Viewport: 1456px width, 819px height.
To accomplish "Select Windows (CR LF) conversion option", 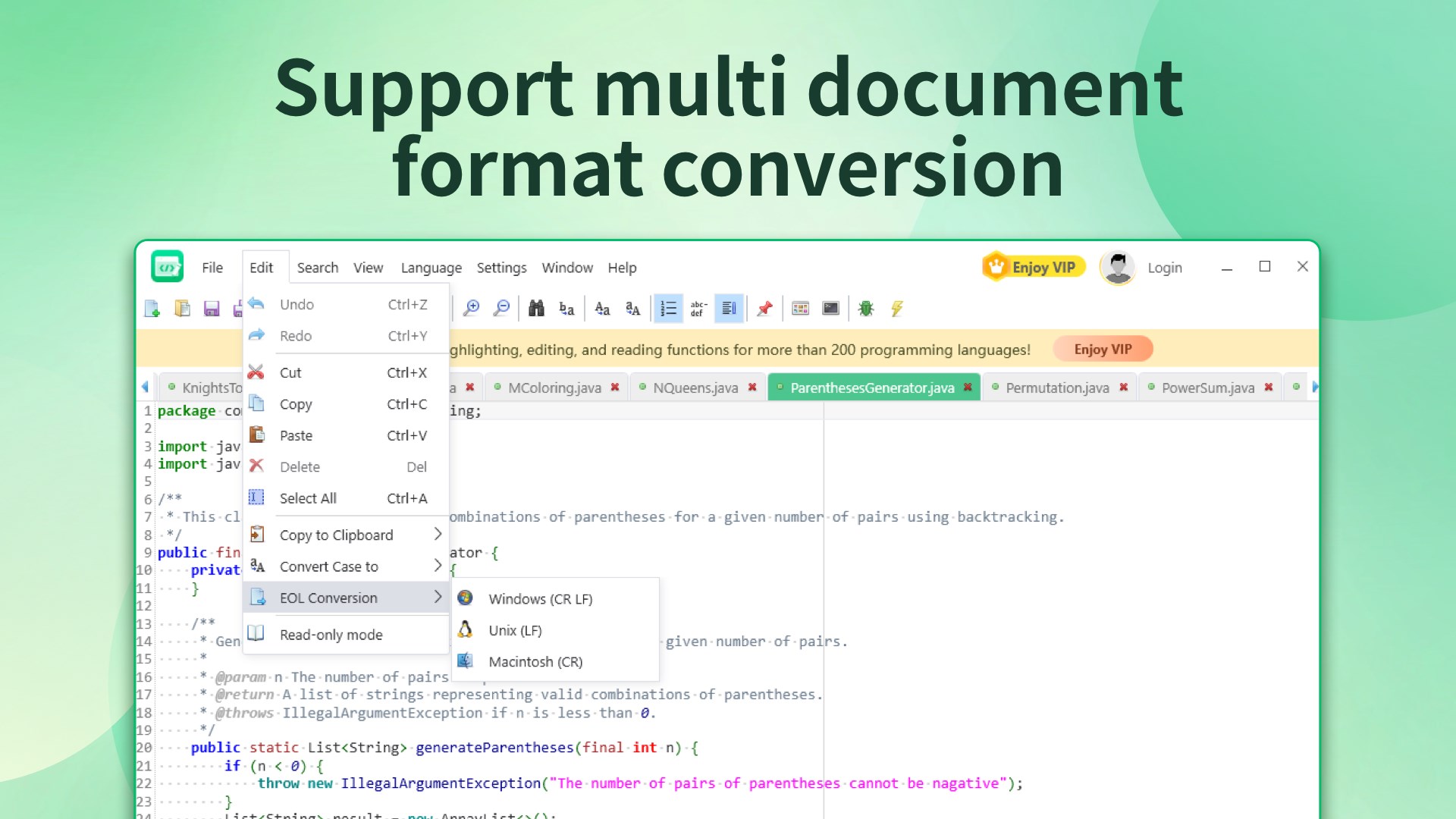I will [x=540, y=599].
